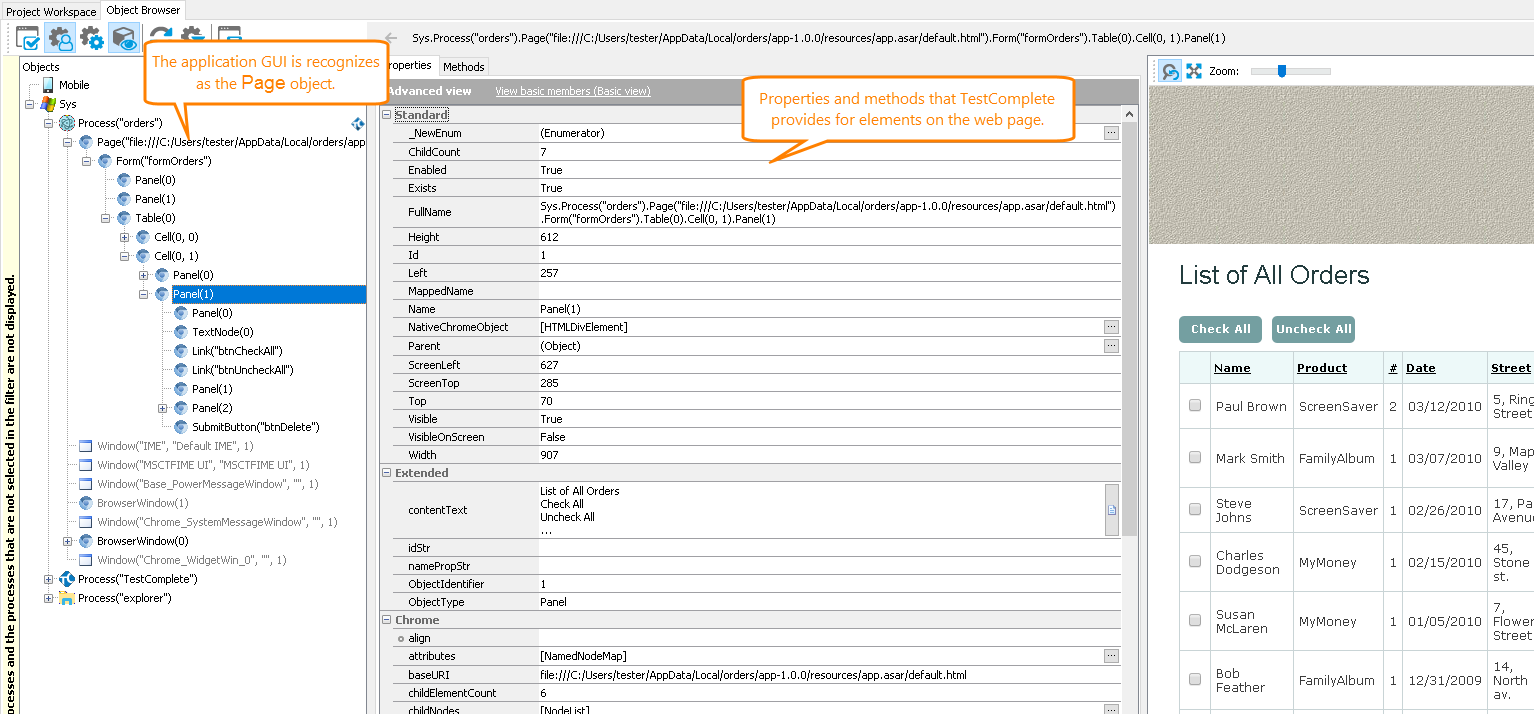This screenshot has width=1534, height=714.
Task: Collapse the Standard properties section
Action: coord(387,115)
